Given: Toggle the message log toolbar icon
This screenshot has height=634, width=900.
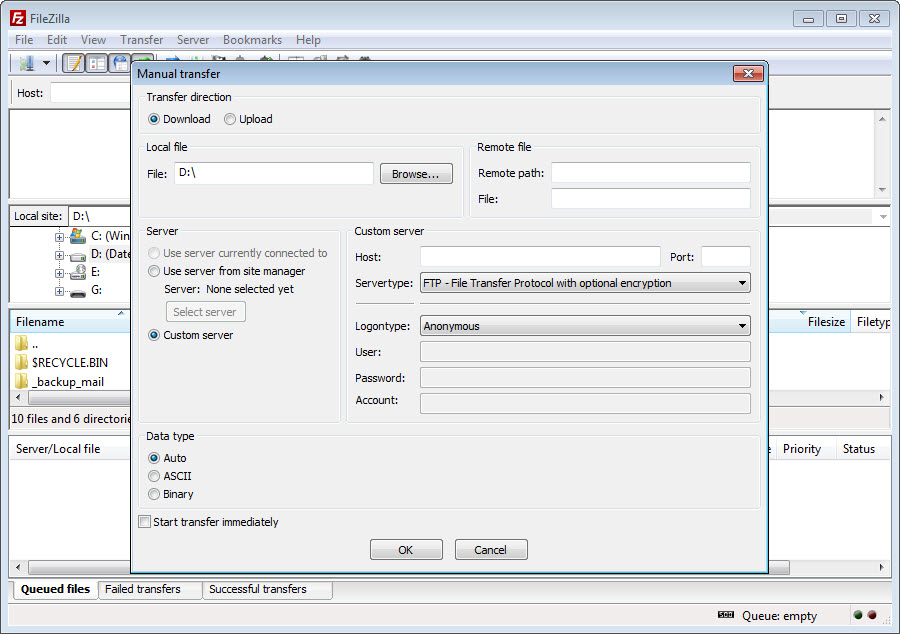Looking at the screenshot, I should coord(74,63).
